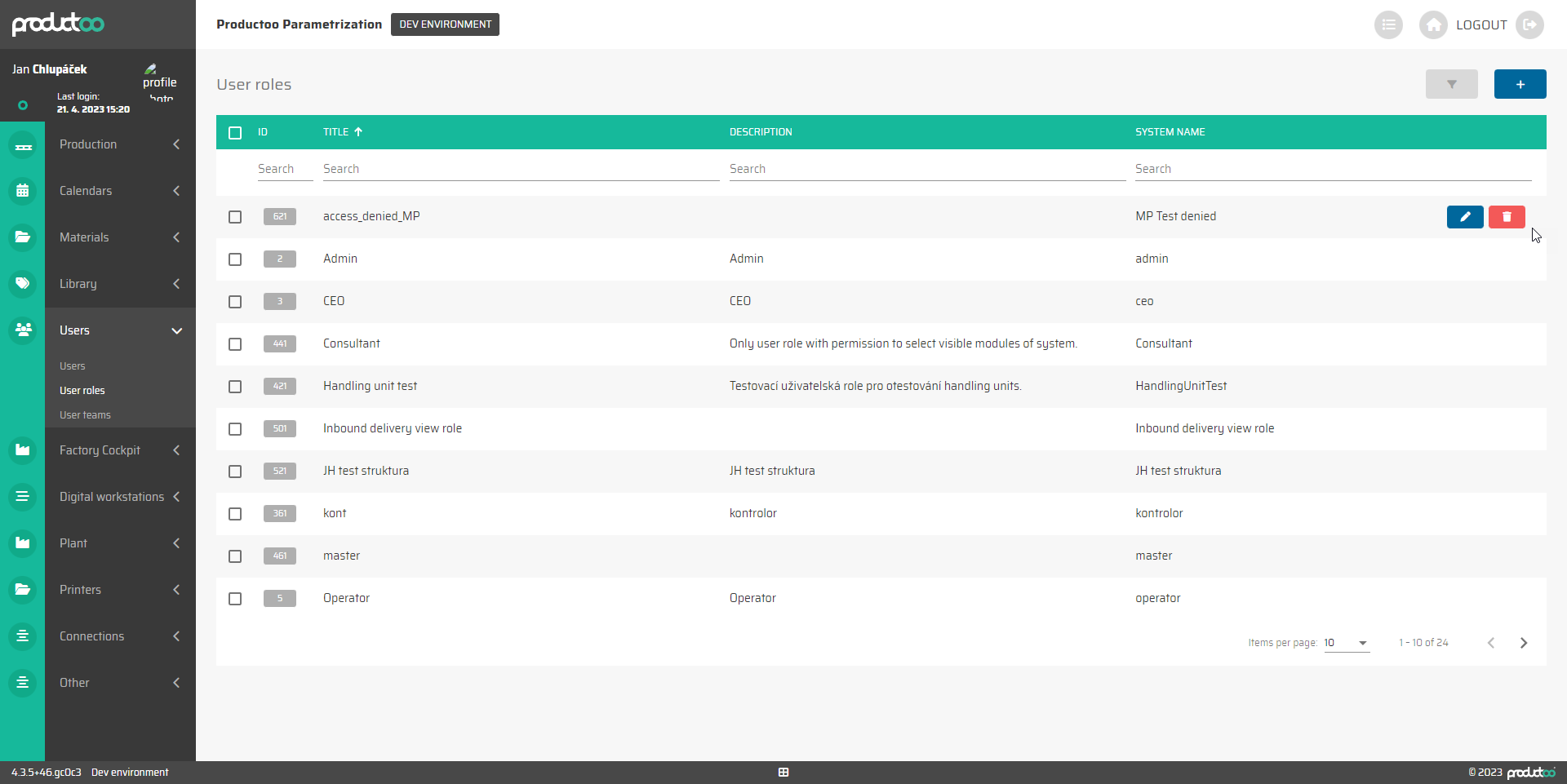Screen dimensions: 1567x784
Task: Open User teams submenu item
Action: [x=85, y=415]
